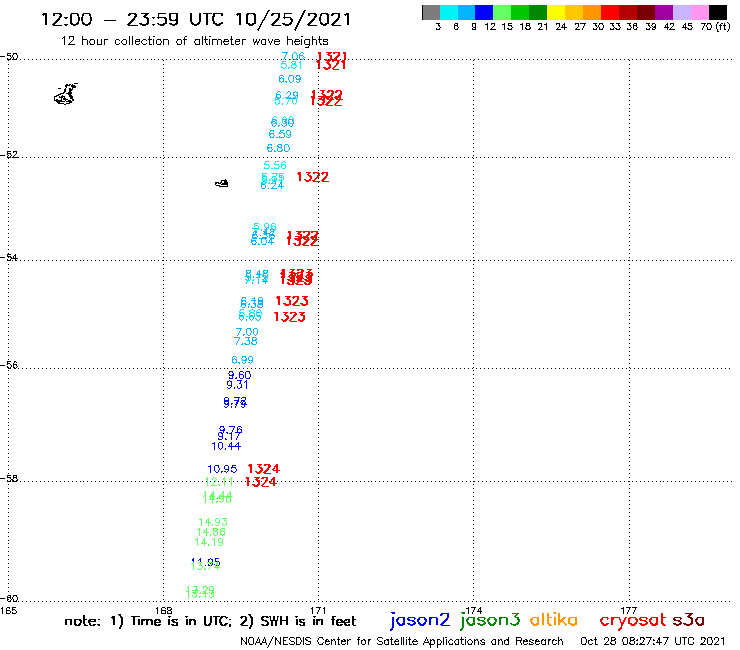
Task: Click the time stamp 1324 beside 10.95
Action: (263, 469)
